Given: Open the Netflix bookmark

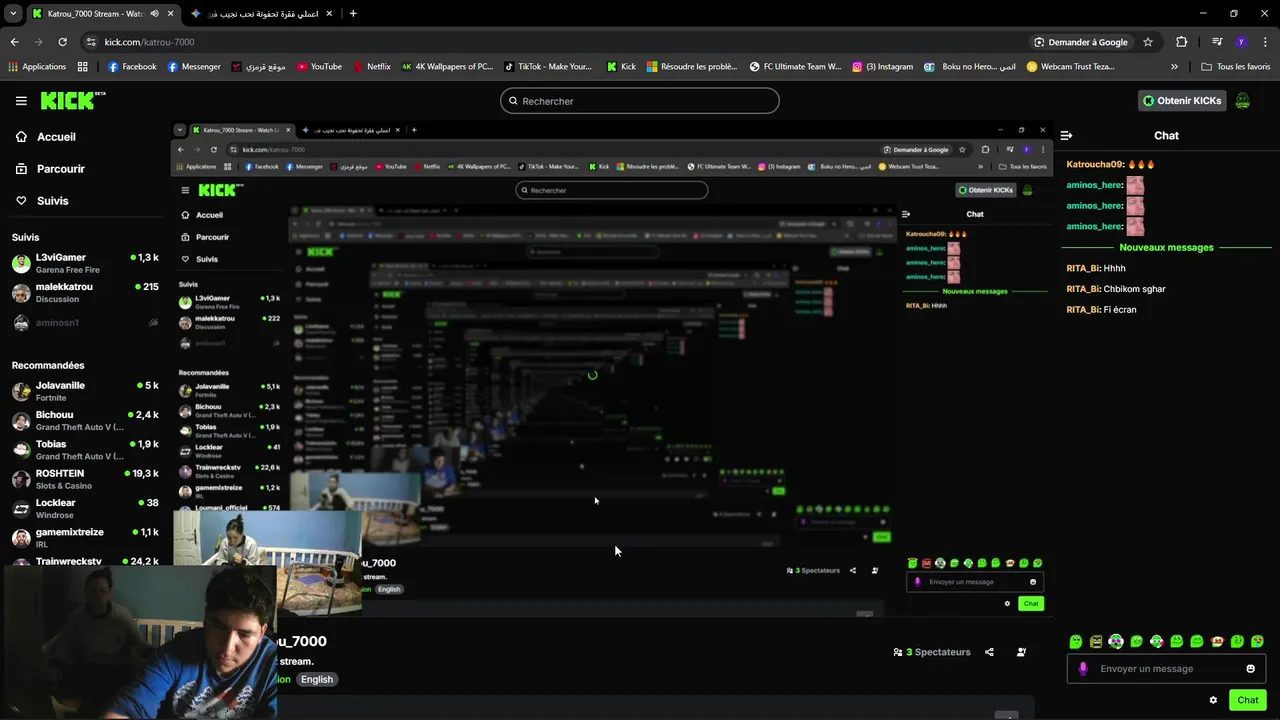Looking at the screenshot, I should coord(371,67).
